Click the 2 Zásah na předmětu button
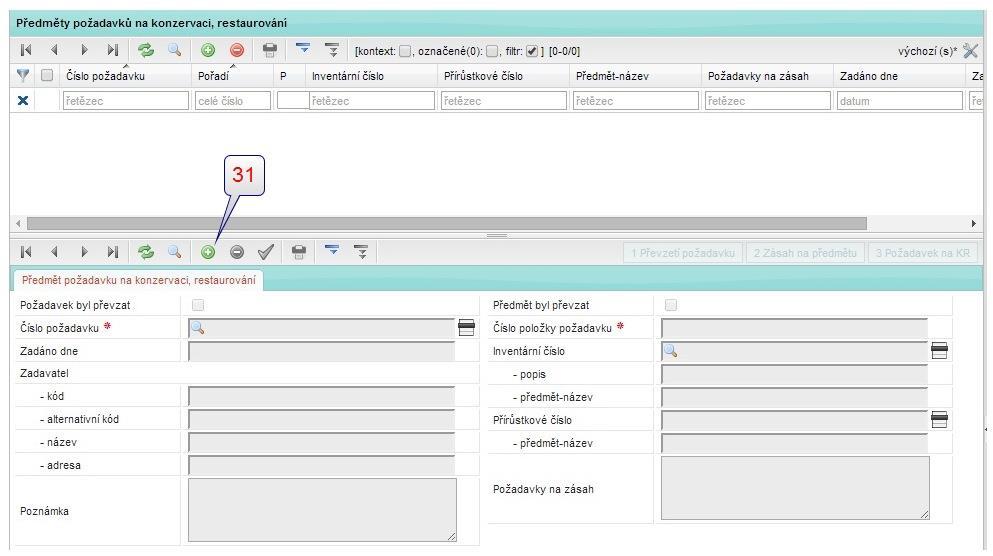This screenshot has height=556, width=993. pos(805,253)
